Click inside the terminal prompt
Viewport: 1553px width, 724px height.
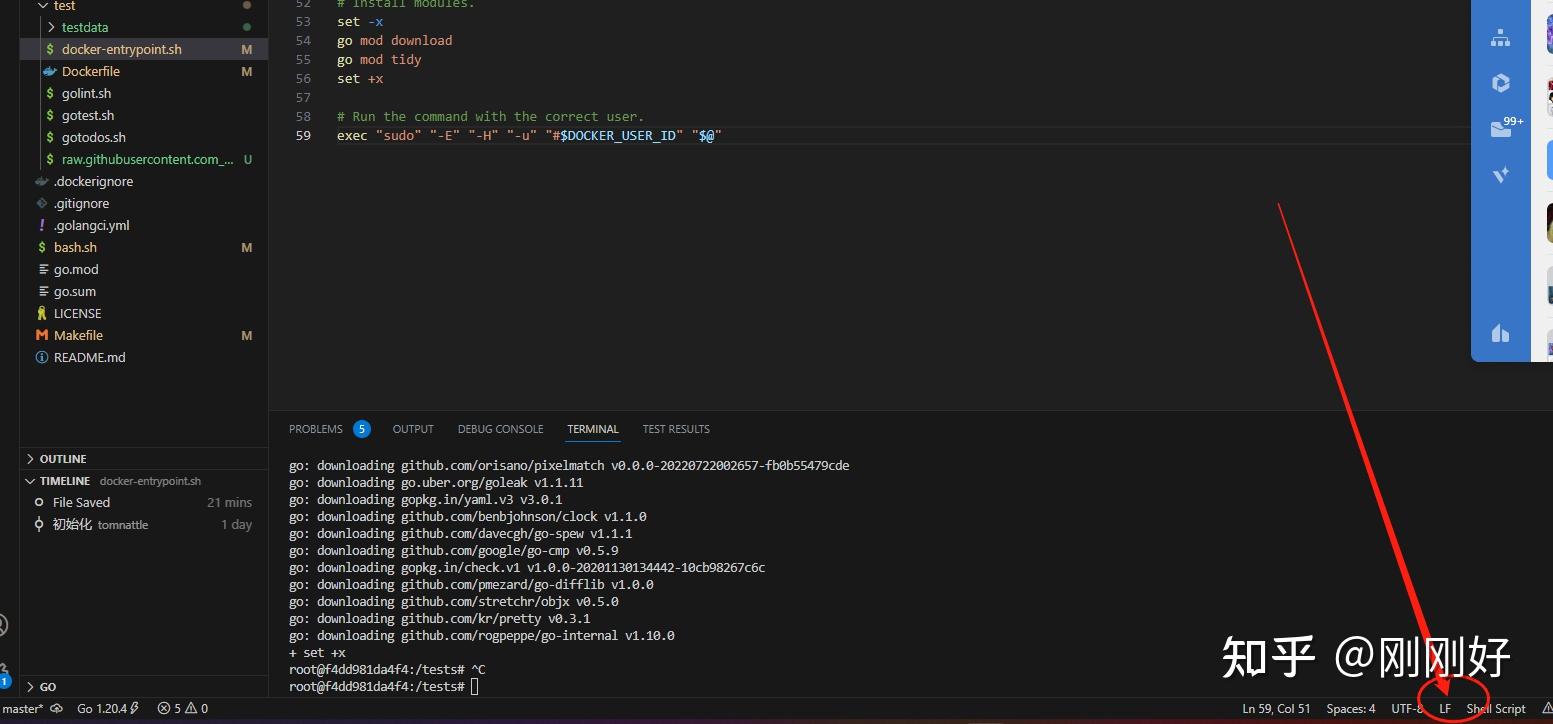(x=474, y=686)
